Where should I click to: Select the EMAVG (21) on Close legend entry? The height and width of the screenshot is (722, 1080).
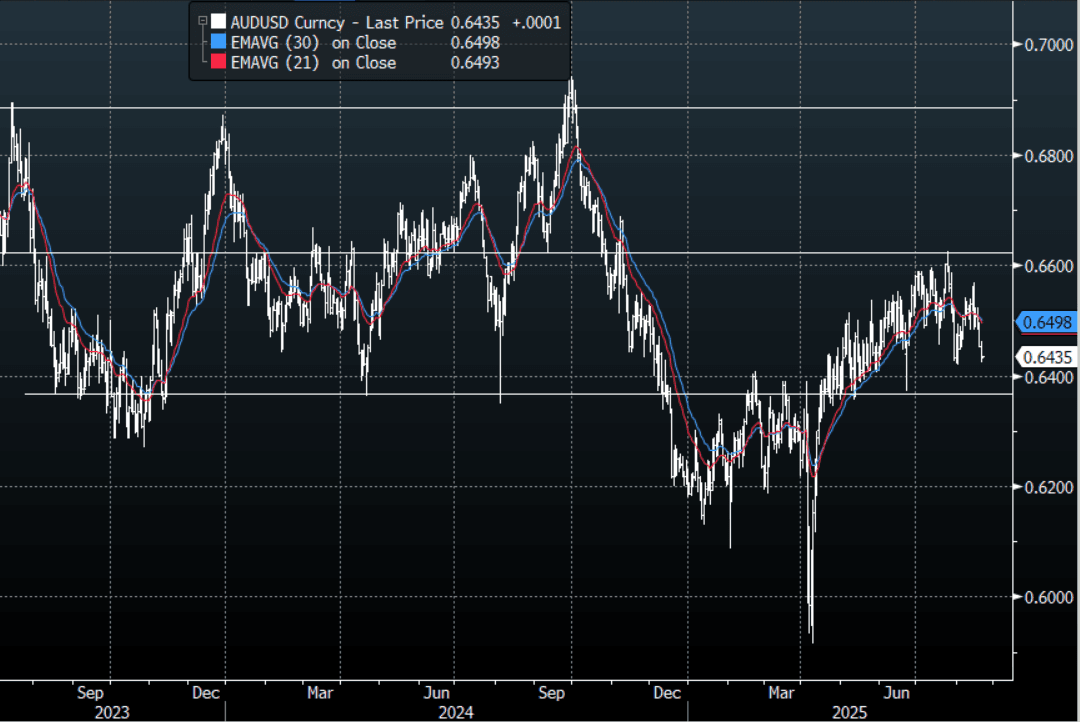pyautogui.click(x=313, y=63)
